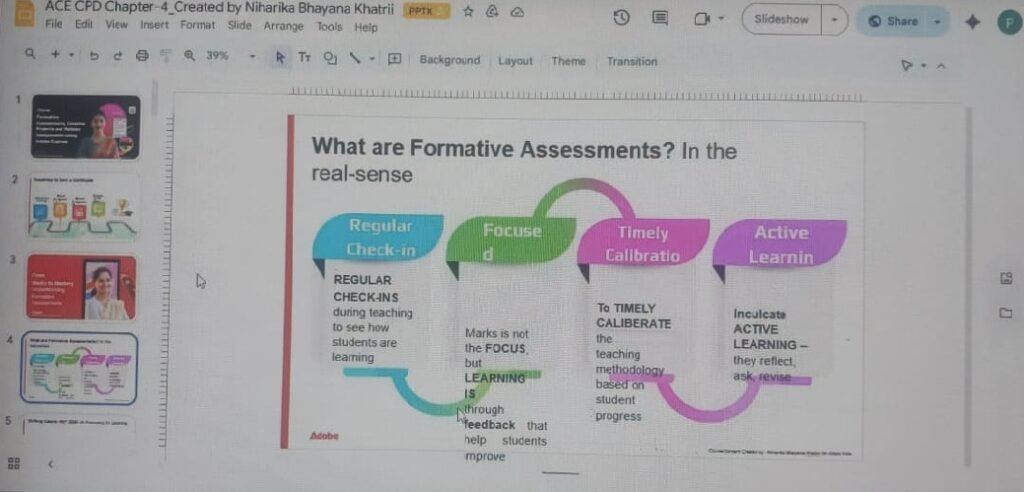
Task: Click the Slideshow button
Action: 781,20
